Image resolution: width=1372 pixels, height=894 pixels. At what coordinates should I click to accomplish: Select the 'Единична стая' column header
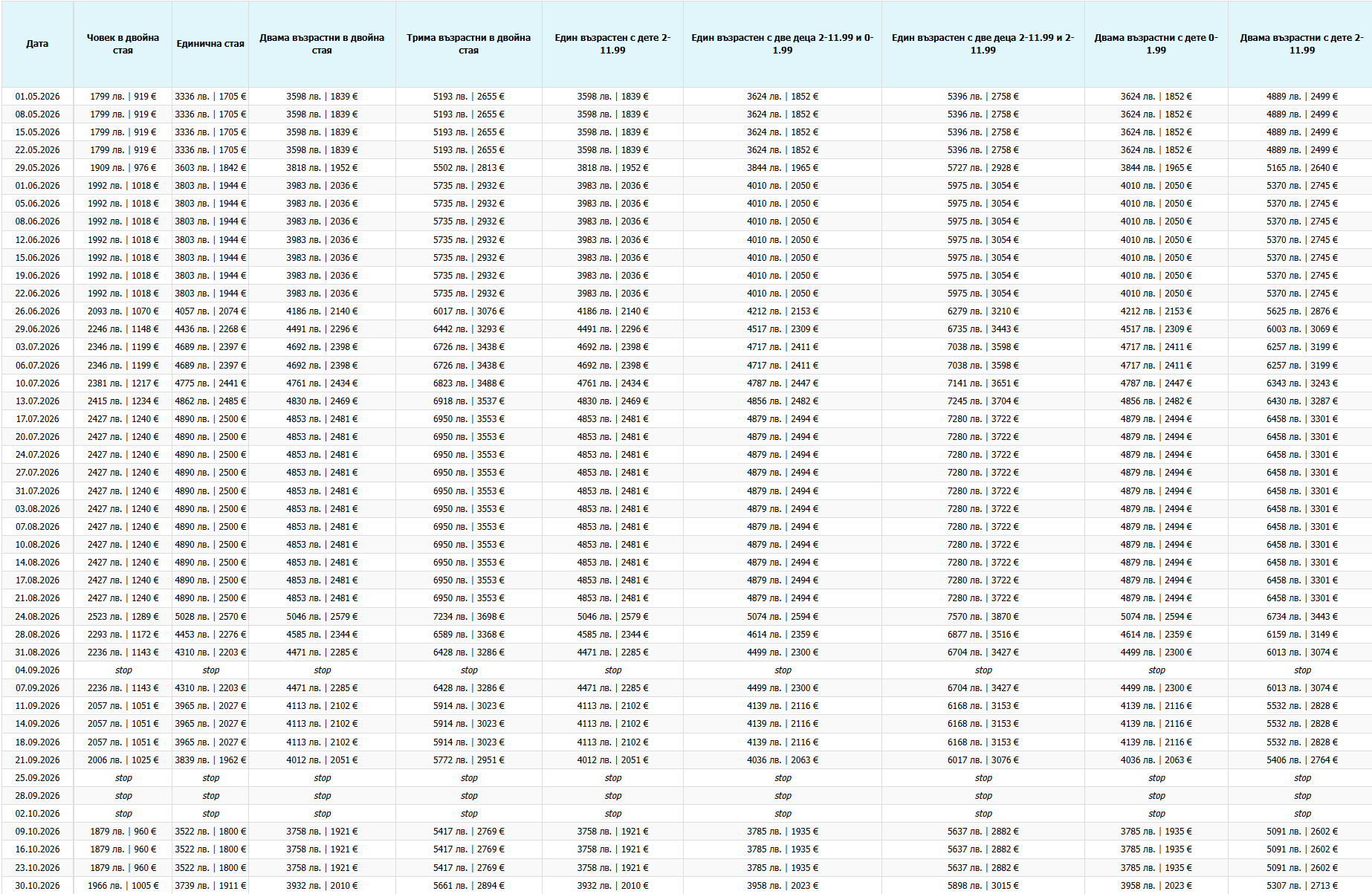coord(210,44)
